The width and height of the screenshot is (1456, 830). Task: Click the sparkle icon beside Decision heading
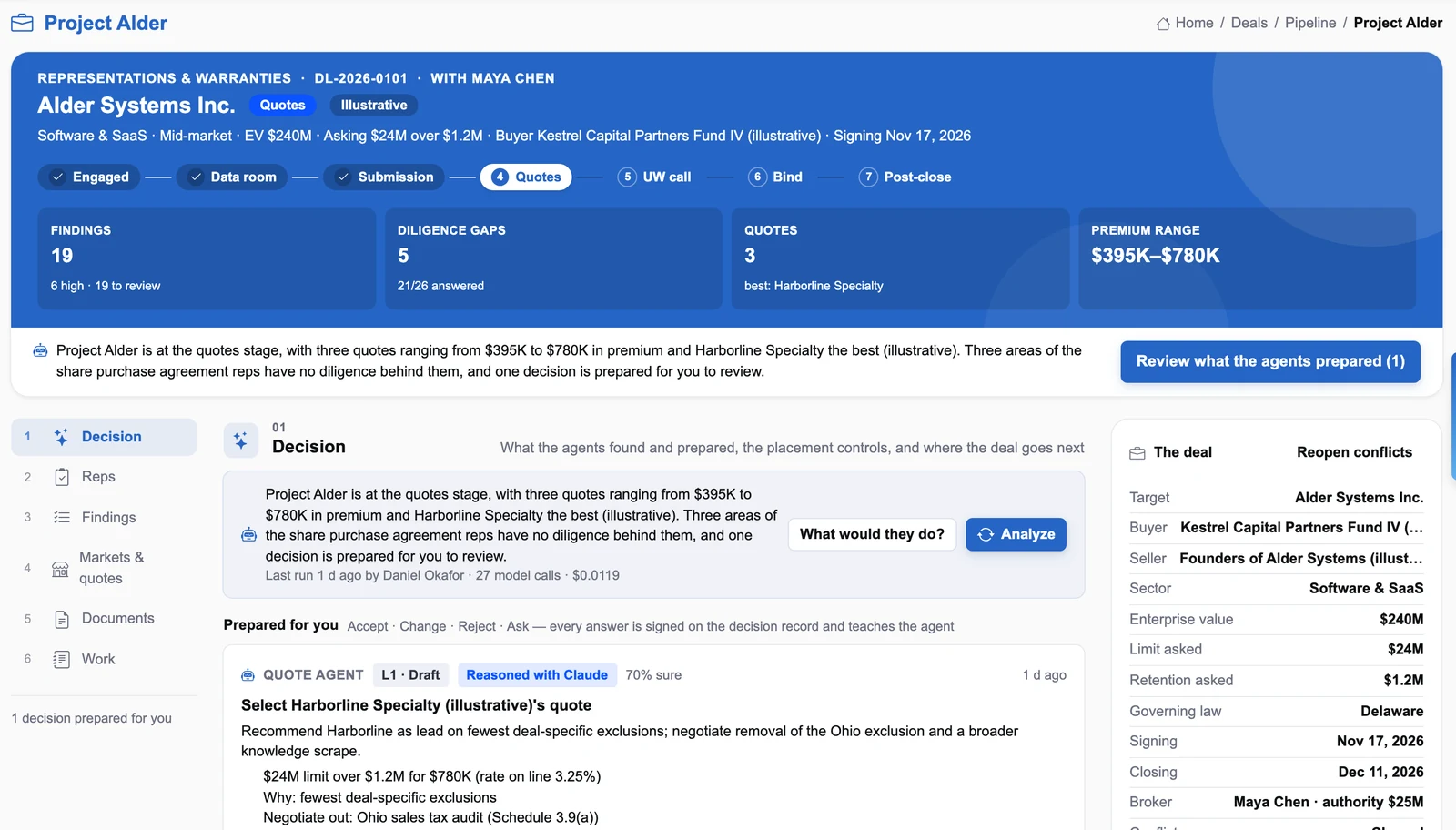point(240,440)
